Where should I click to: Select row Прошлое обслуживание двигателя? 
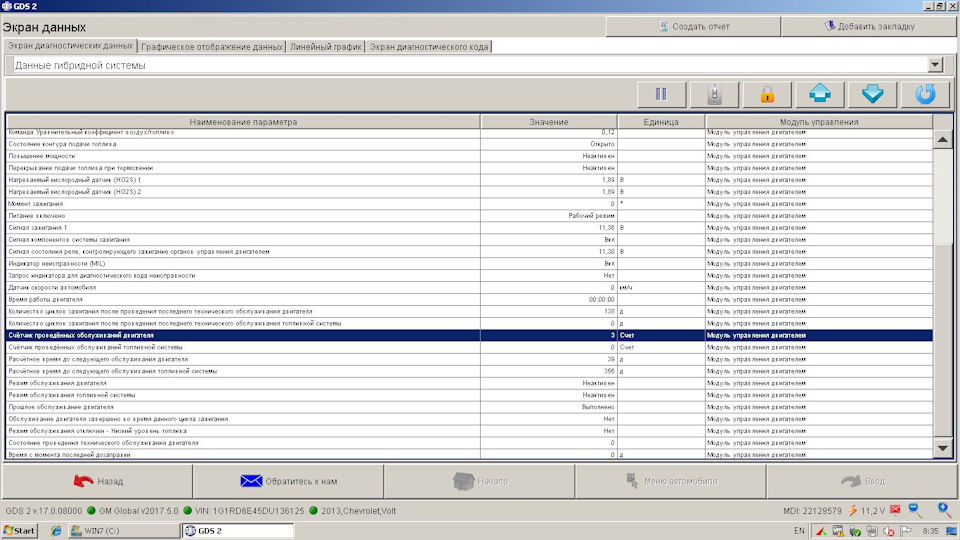coord(470,407)
